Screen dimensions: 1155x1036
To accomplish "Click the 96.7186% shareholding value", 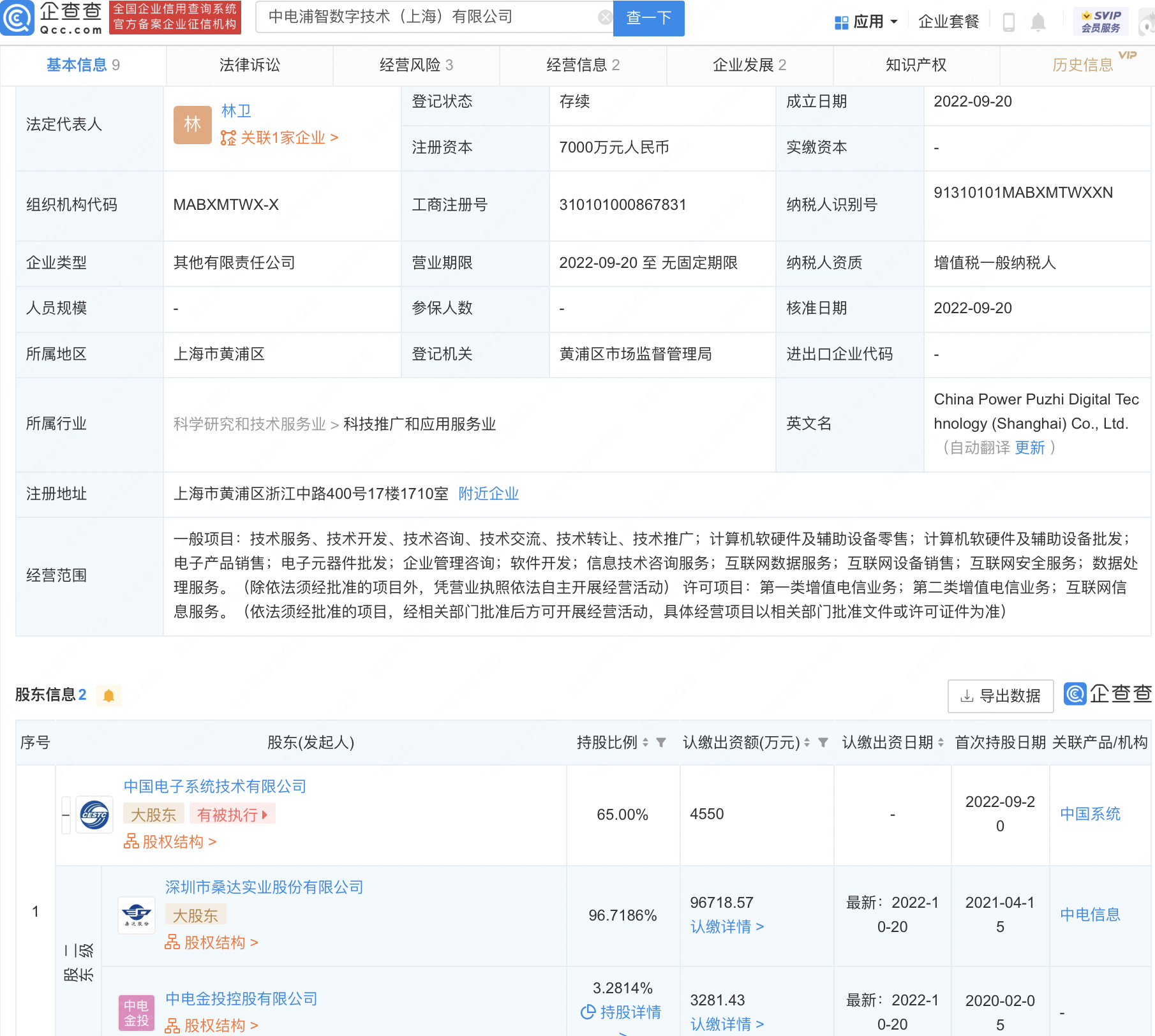I will pyautogui.click(x=623, y=915).
